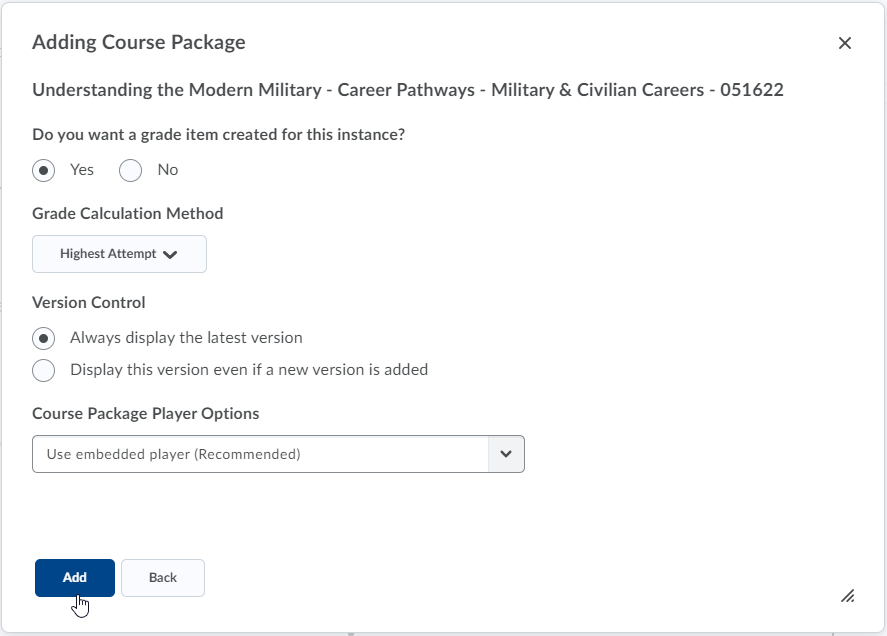
Task: Choose Display this version even if new added
Action: [x=44, y=371]
